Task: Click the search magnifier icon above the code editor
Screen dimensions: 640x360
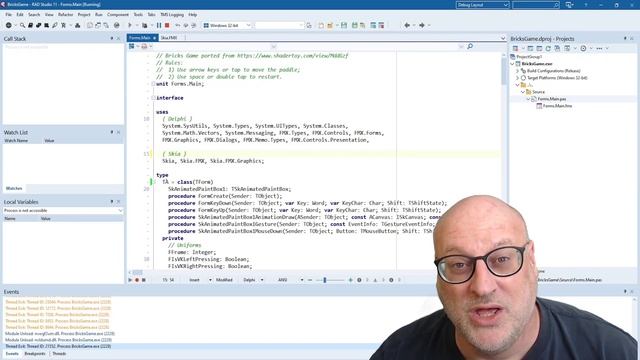Action: [x=470, y=47]
